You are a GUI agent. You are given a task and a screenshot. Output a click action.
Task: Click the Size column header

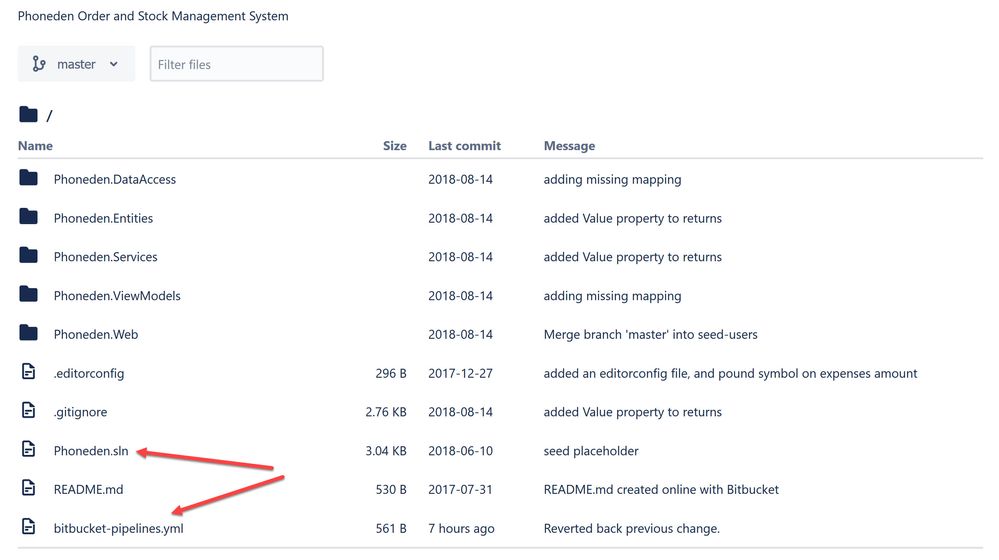point(394,146)
